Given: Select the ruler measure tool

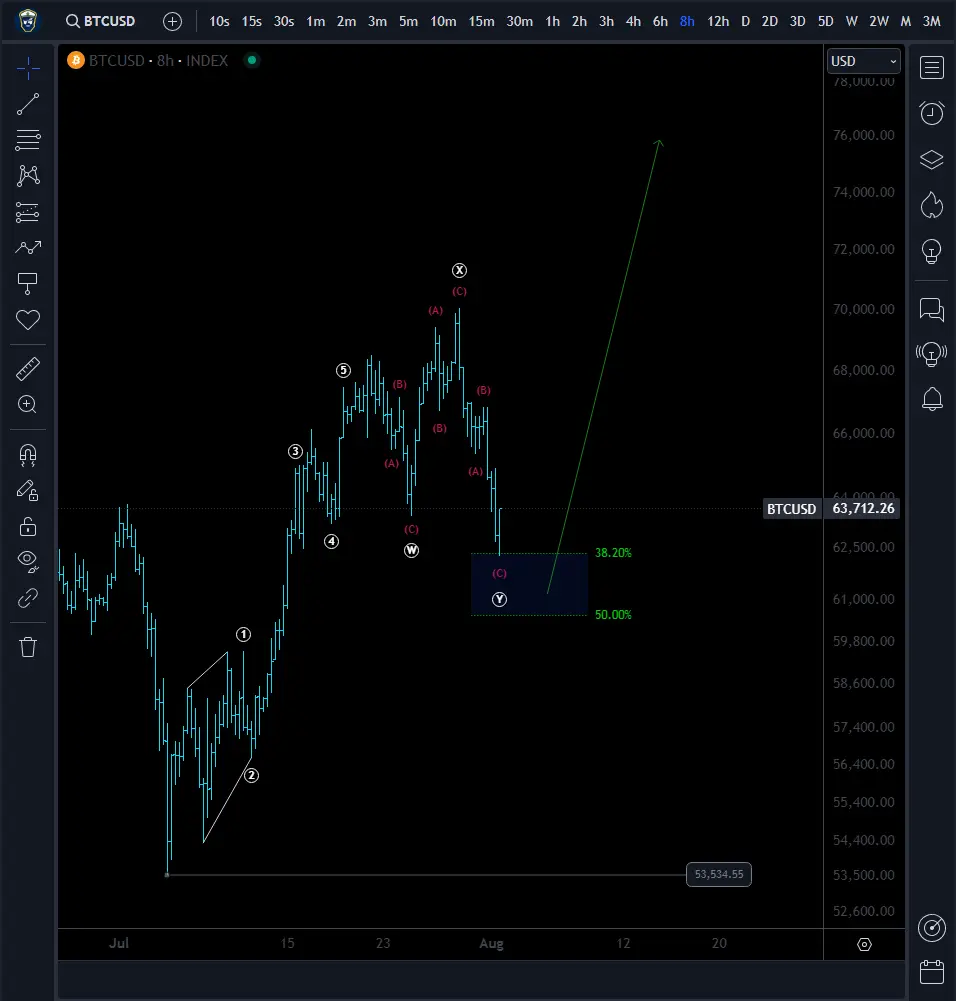Looking at the screenshot, I should (28, 368).
